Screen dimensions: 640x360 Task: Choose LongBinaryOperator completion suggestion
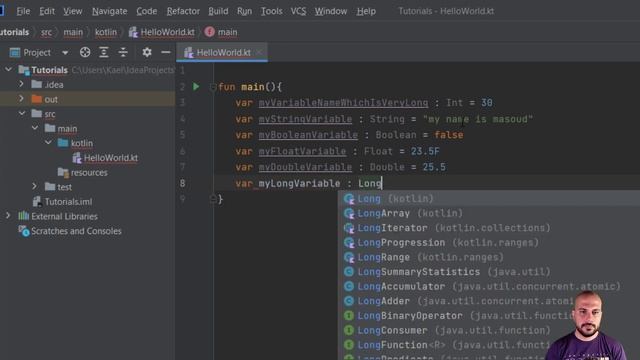tap(489, 316)
